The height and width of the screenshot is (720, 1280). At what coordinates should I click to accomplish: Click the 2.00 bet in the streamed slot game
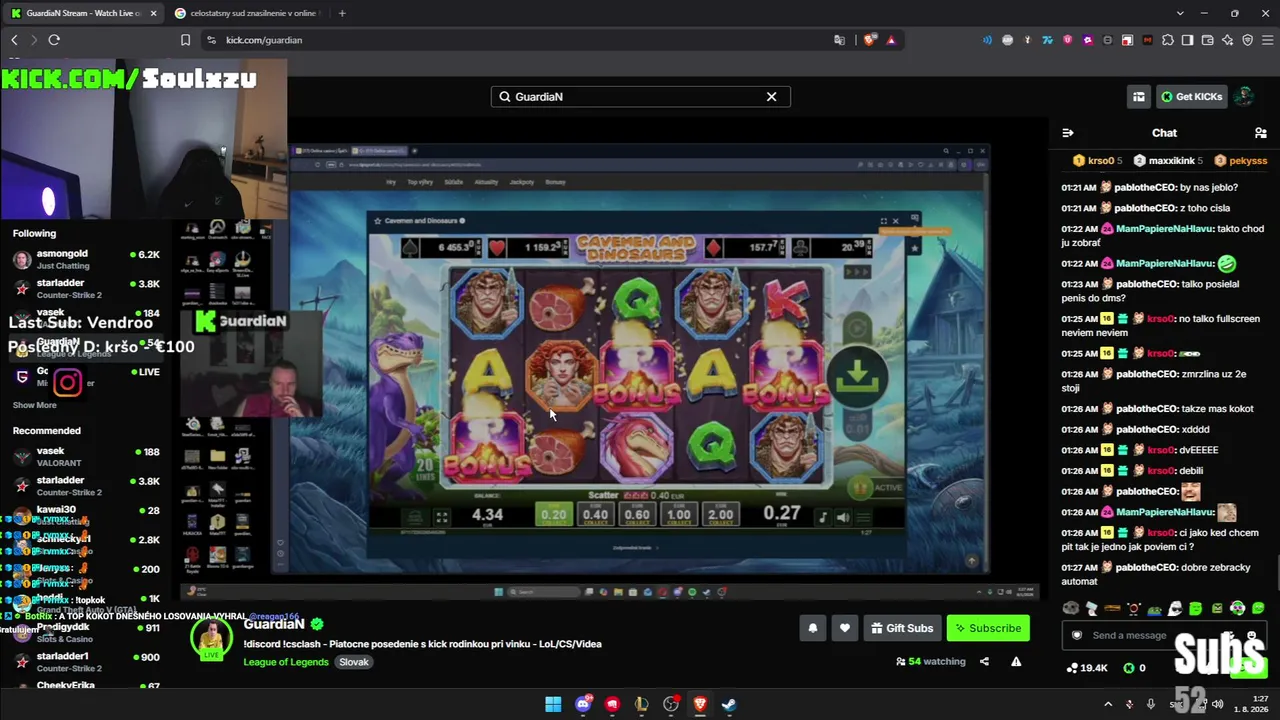pyautogui.click(x=720, y=514)
